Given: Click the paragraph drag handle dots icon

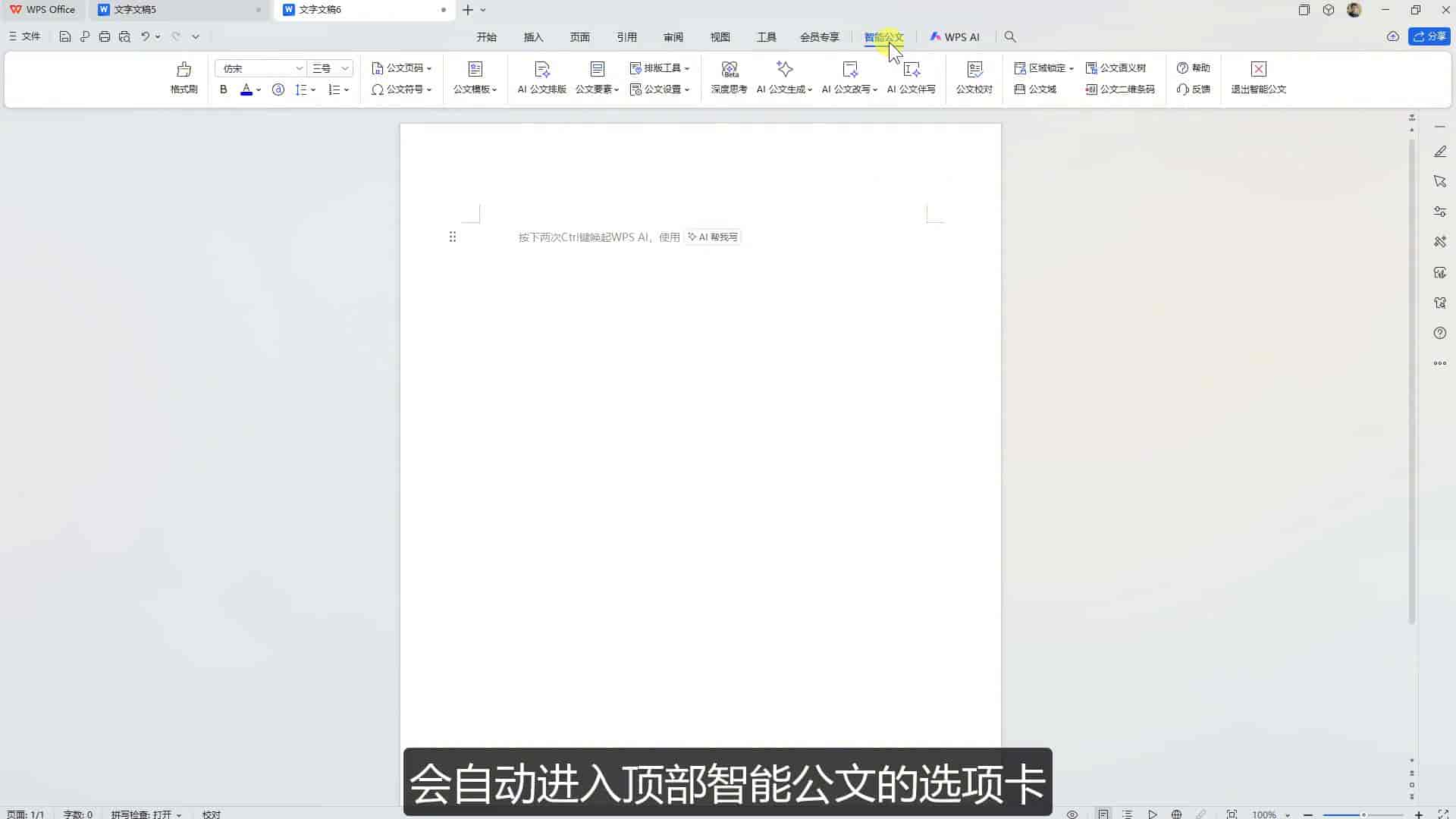Looking at the screenshot, I should click(x=453, y=237).
